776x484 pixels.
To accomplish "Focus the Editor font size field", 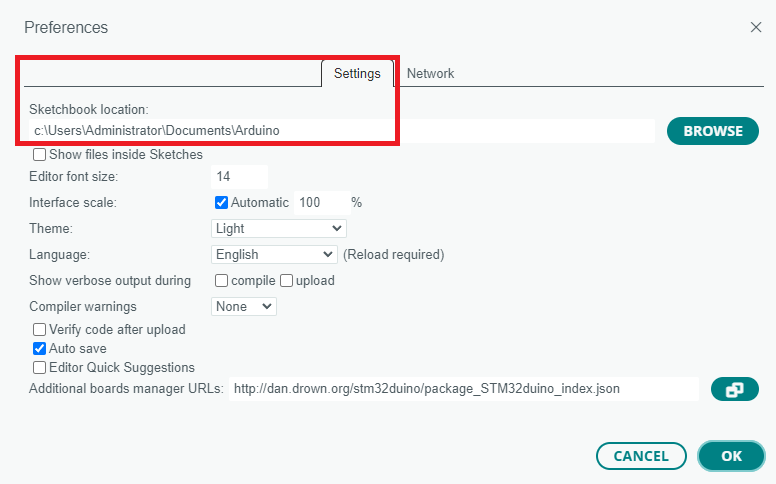I will (240, 177).
